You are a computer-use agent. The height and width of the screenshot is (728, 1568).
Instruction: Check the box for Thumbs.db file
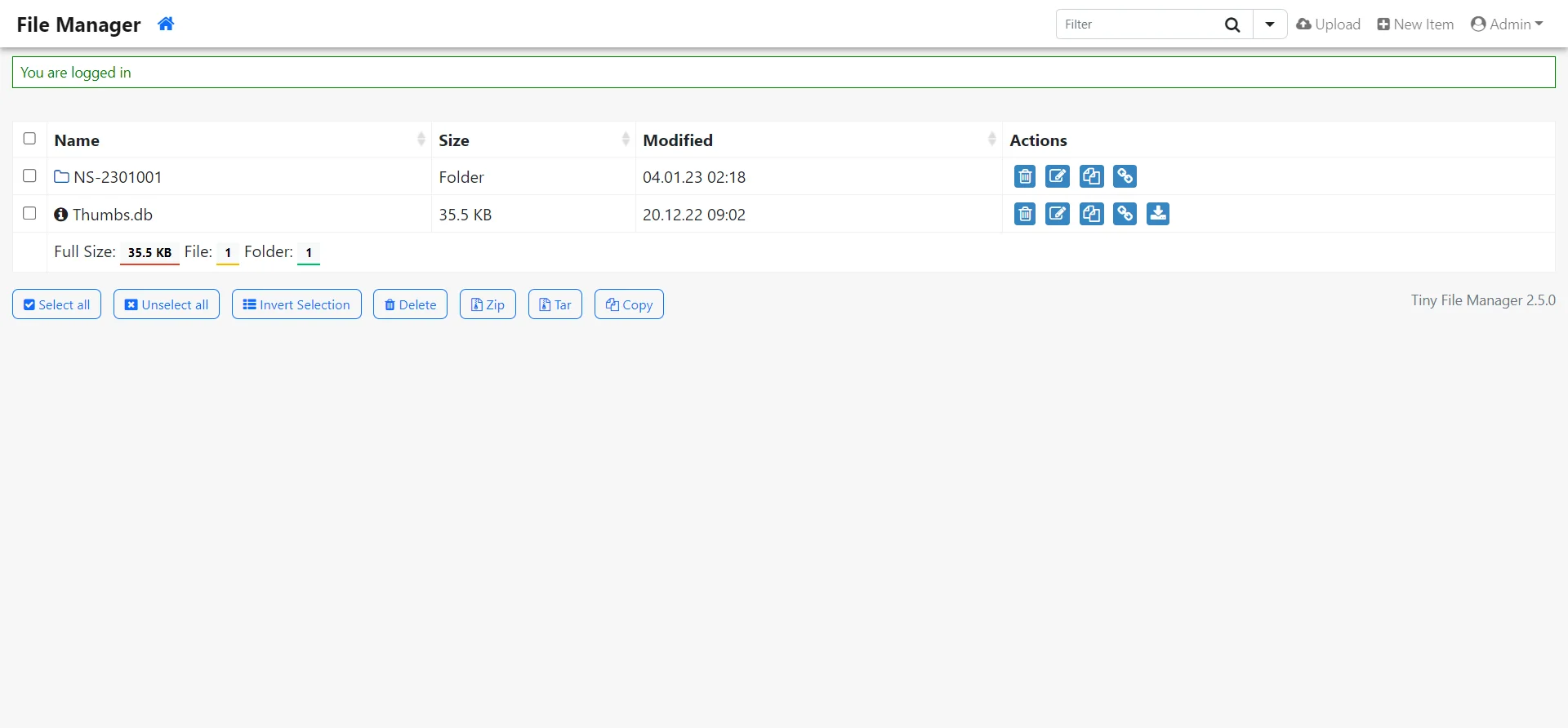(29, 214)
